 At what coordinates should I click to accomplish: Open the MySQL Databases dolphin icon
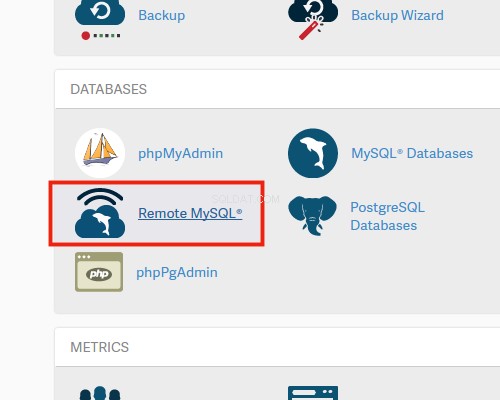point(313,153)
